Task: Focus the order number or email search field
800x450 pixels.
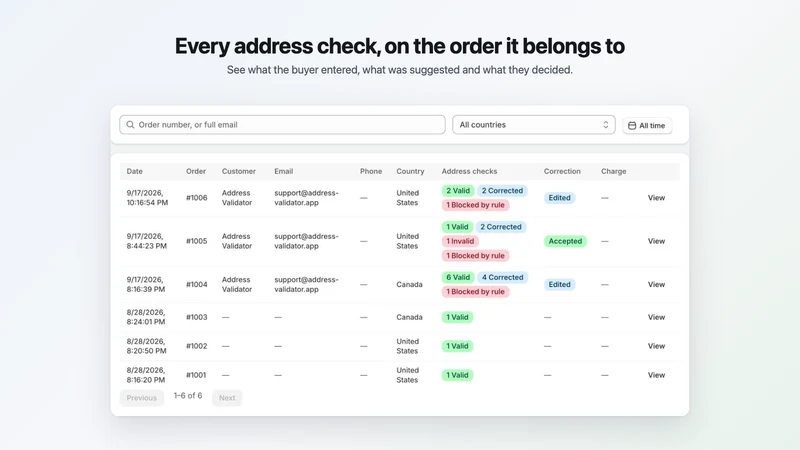Action: [282, 124]
